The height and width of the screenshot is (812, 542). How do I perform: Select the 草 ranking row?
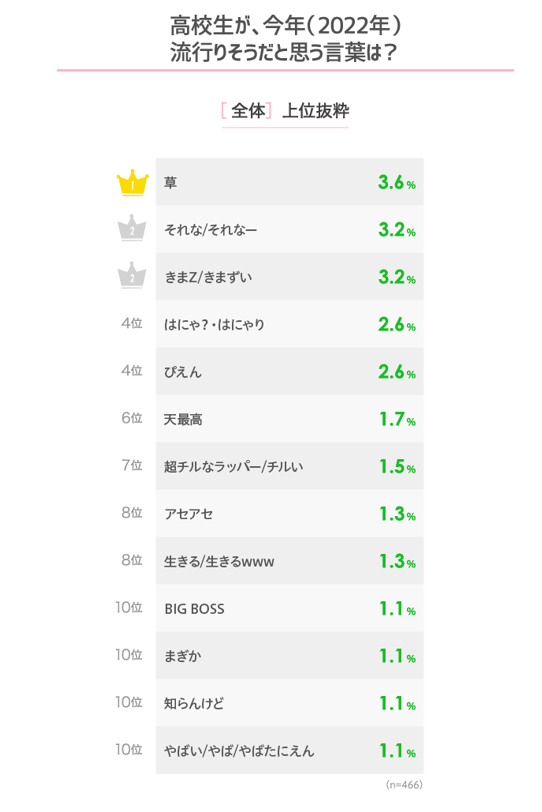289,182
